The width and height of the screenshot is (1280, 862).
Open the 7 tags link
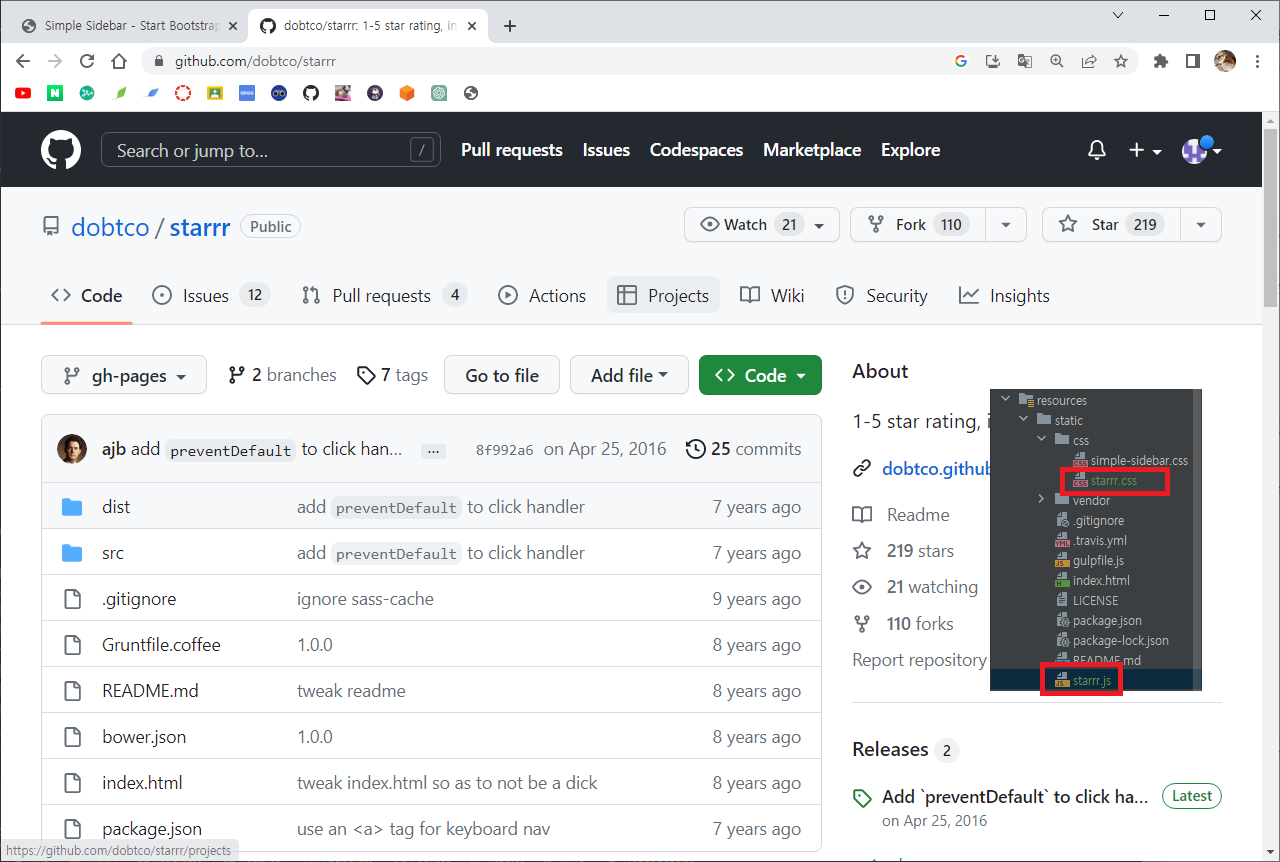click(392, 375)
